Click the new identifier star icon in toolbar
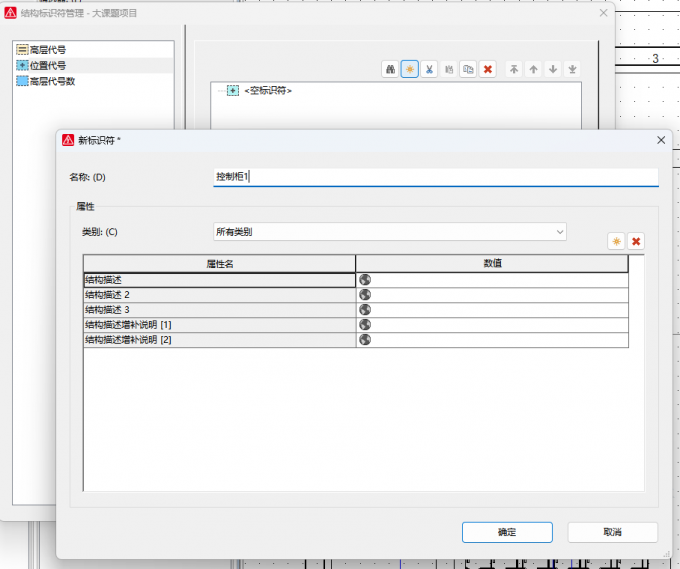Screen dimensions: 680x569 pyautogui.click(x=410, y=69)
